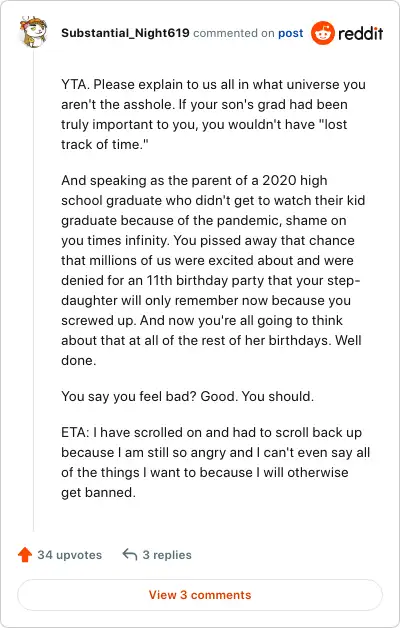Click the word "done." ending the second paragraph
This screenshot has height=628, width=400.
point(78,360)
